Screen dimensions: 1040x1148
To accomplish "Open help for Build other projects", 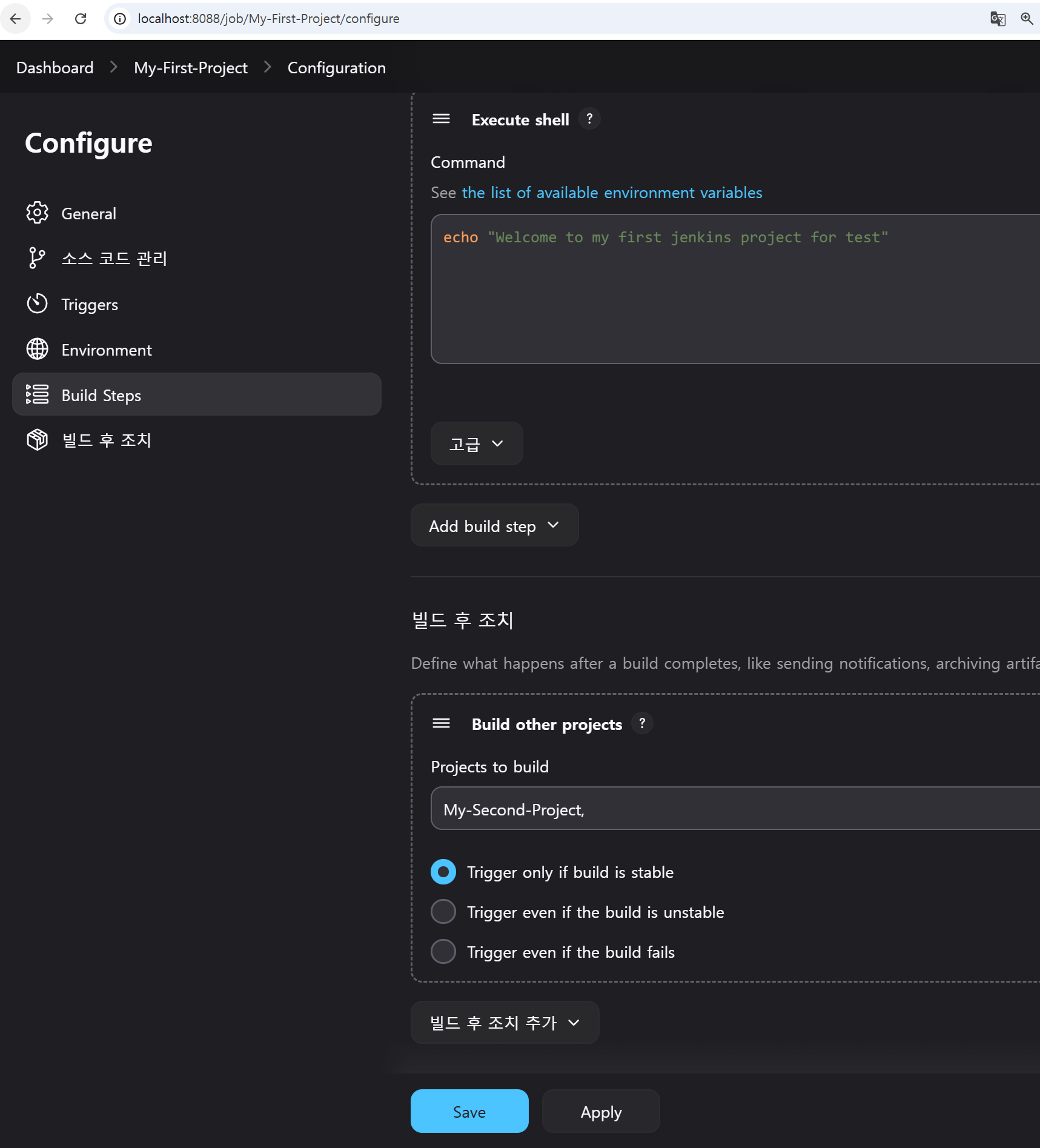I will (642, 723).
